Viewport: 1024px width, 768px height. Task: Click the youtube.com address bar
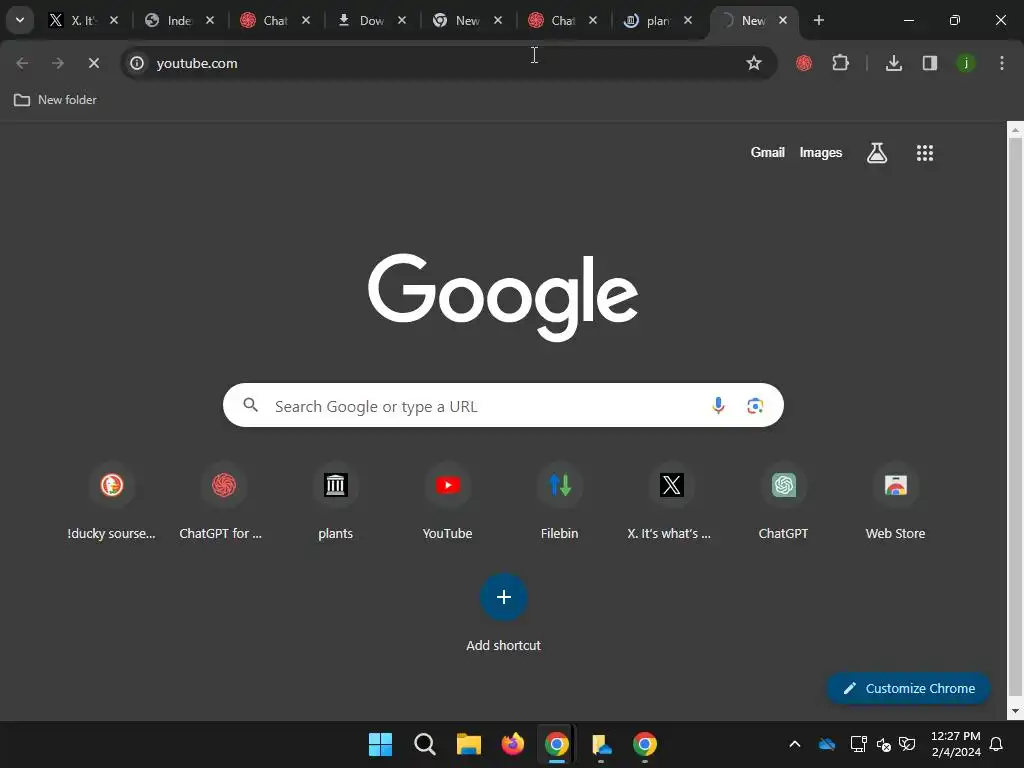[448, 63]
